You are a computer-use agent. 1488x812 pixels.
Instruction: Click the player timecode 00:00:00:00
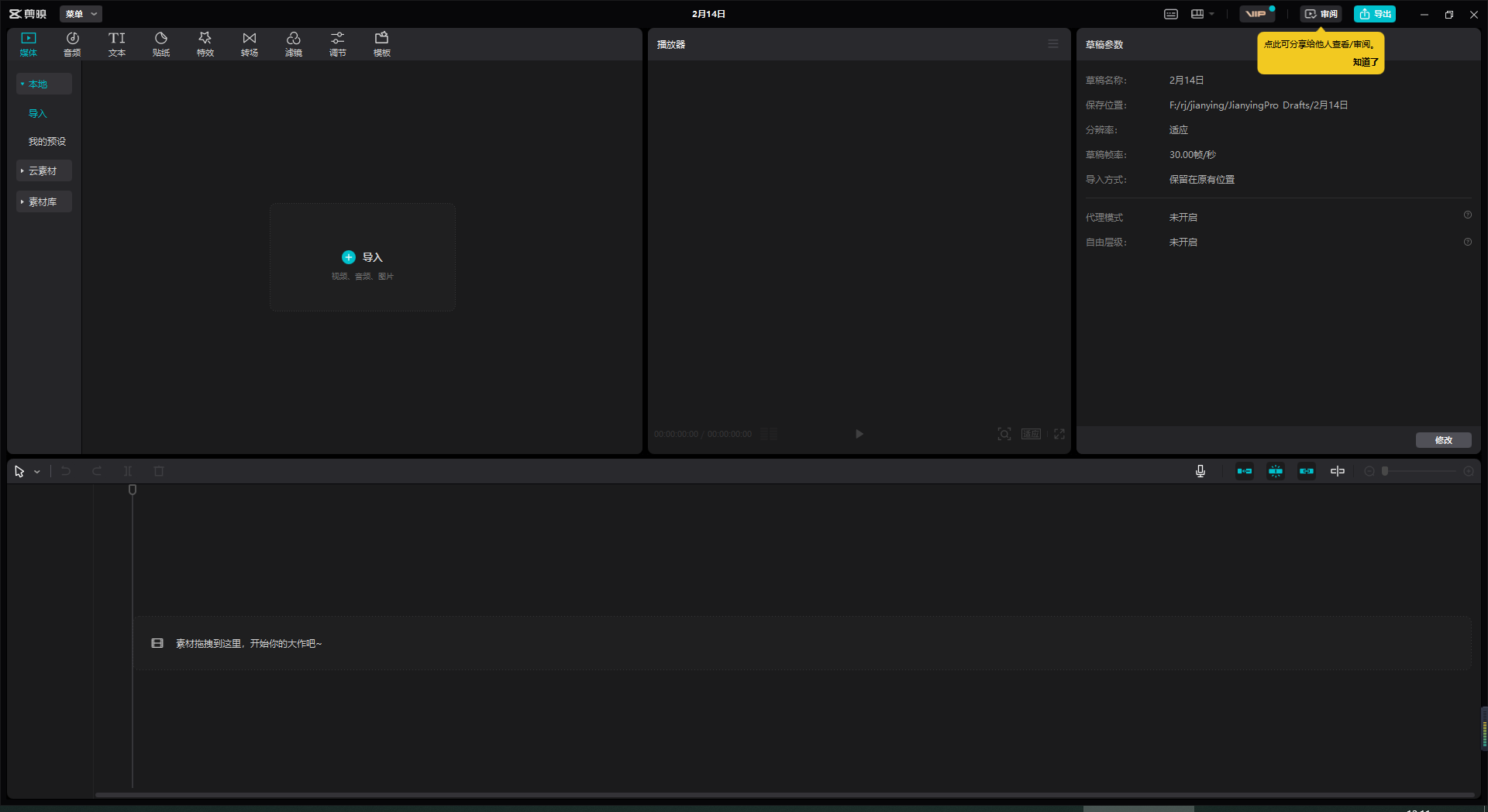pyautogui.click(x=676, y=434)
